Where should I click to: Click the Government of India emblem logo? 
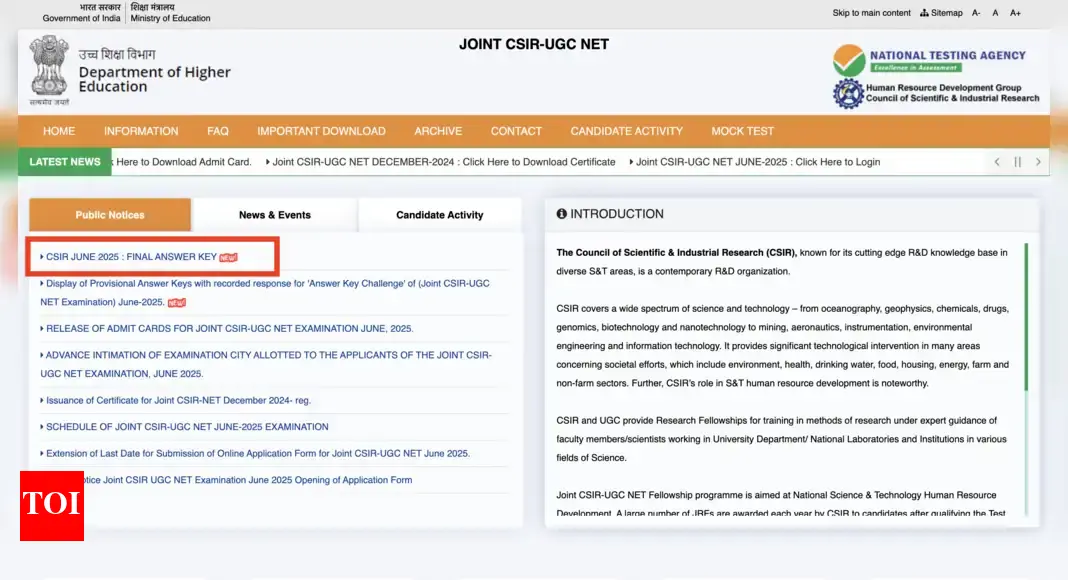click(x=49, y=70)
